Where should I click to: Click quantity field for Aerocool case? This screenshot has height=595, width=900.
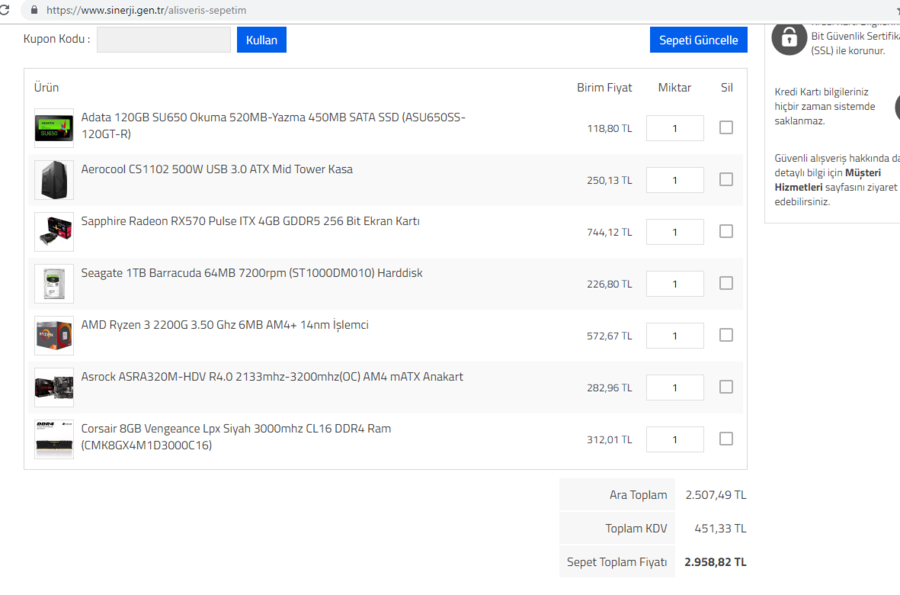tap(675, 180)
